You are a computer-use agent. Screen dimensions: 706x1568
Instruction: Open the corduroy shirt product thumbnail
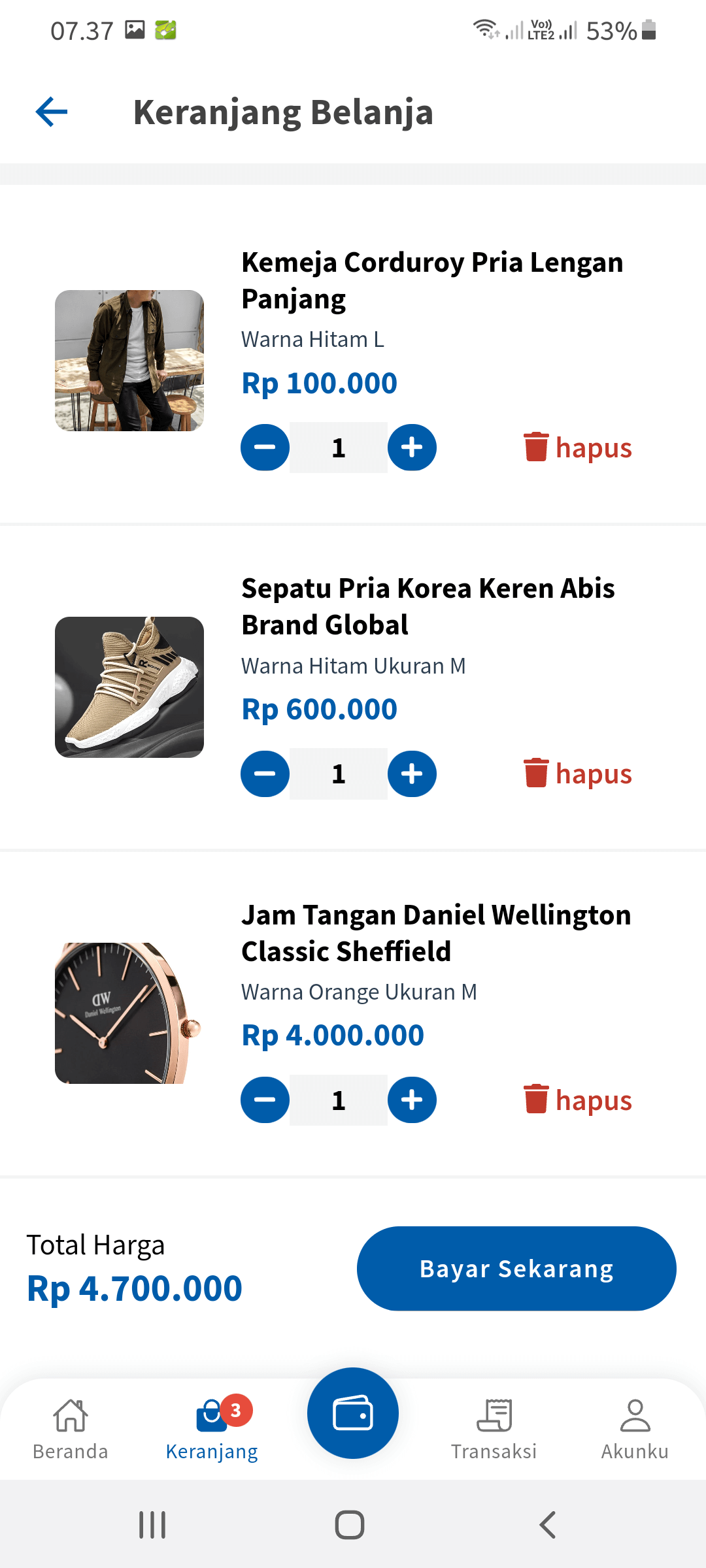(x=129, y=361)
